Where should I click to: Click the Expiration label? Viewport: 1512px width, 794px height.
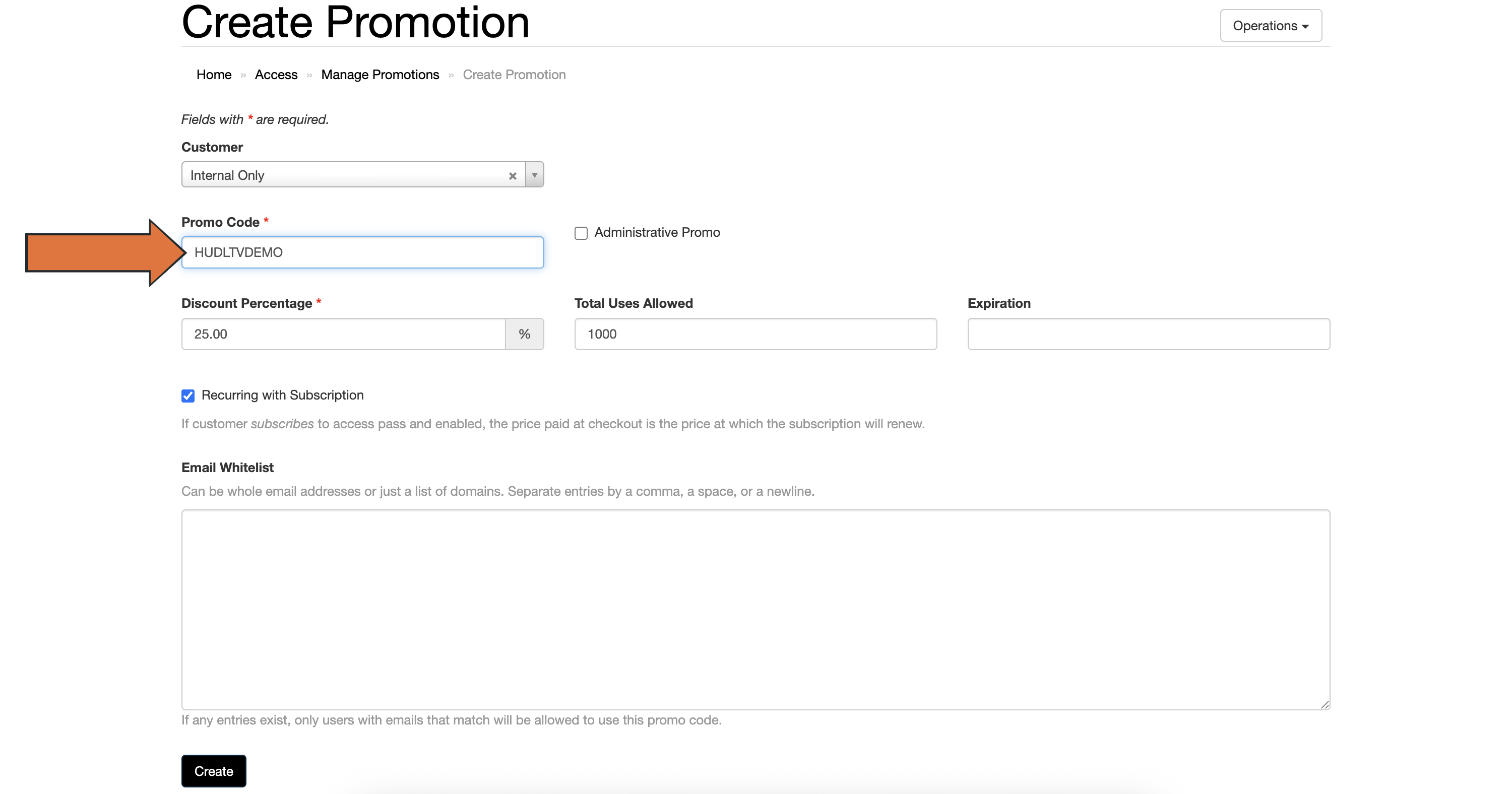tap(999, 303)
